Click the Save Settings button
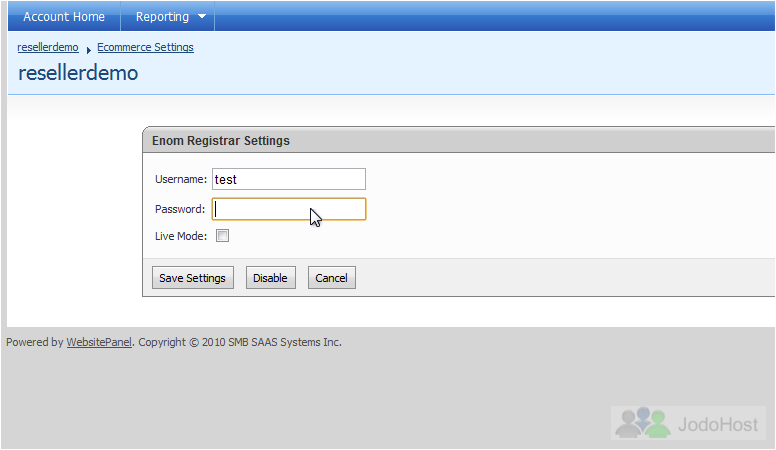776x450 pixels. pyautogui.click(x=193, y=278)
